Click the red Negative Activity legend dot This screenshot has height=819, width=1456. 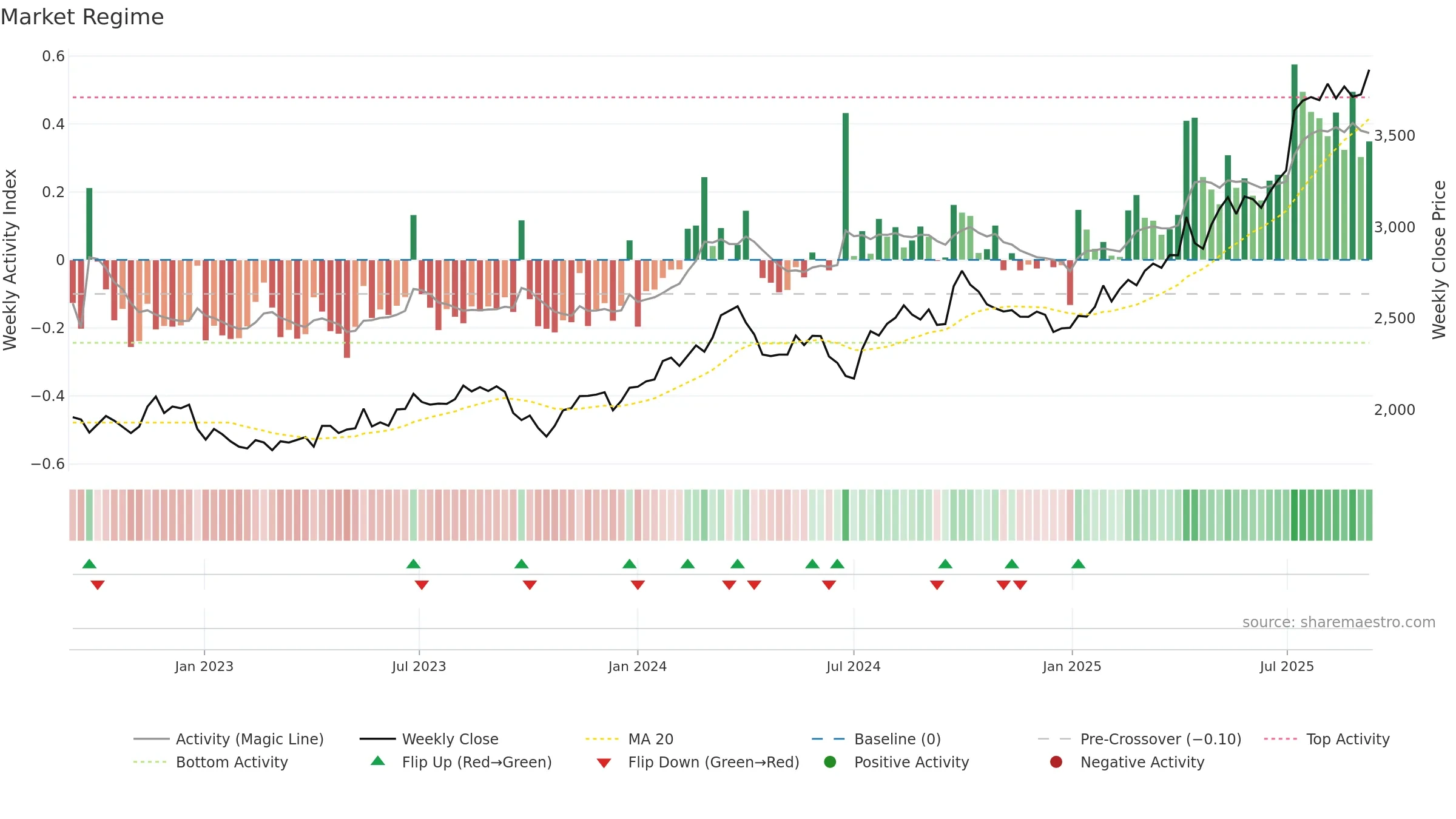click(x=1056, y=761)
